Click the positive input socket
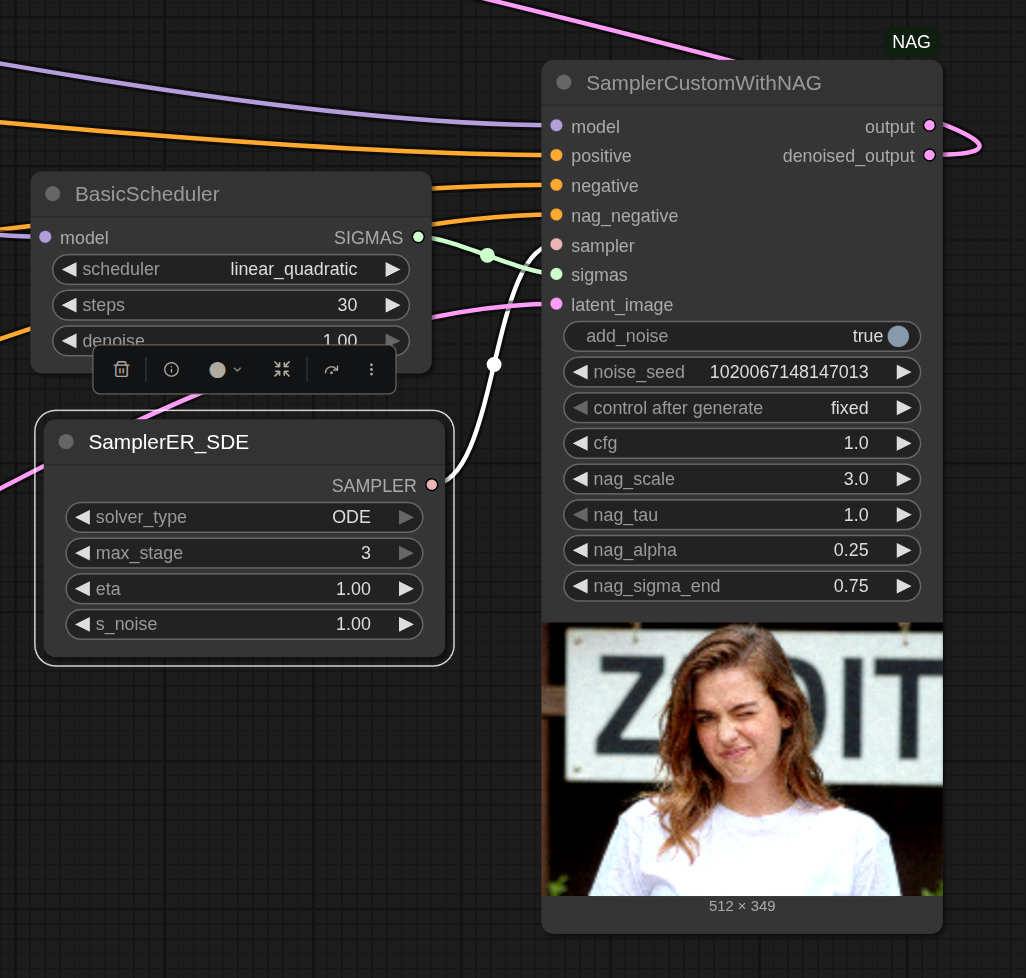This screenshot has height=978, width=1026. tap(557, 155)
